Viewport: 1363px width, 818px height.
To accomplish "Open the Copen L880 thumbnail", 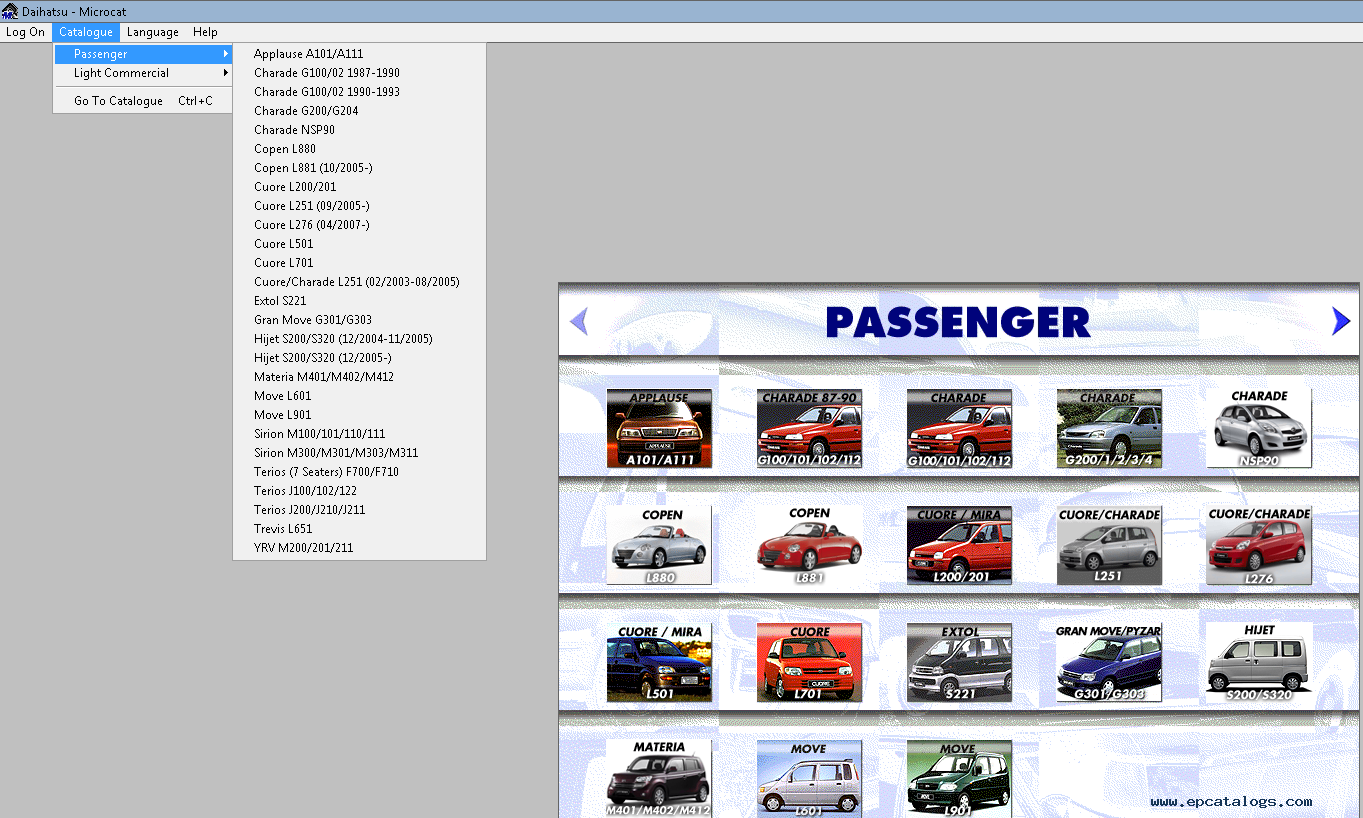I will click(x=659, y=545).
